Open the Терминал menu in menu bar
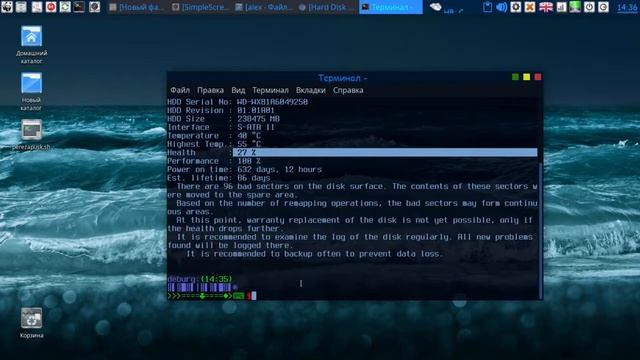The width and height of the screenshot is (640, 360). click(x=270, y=90)
